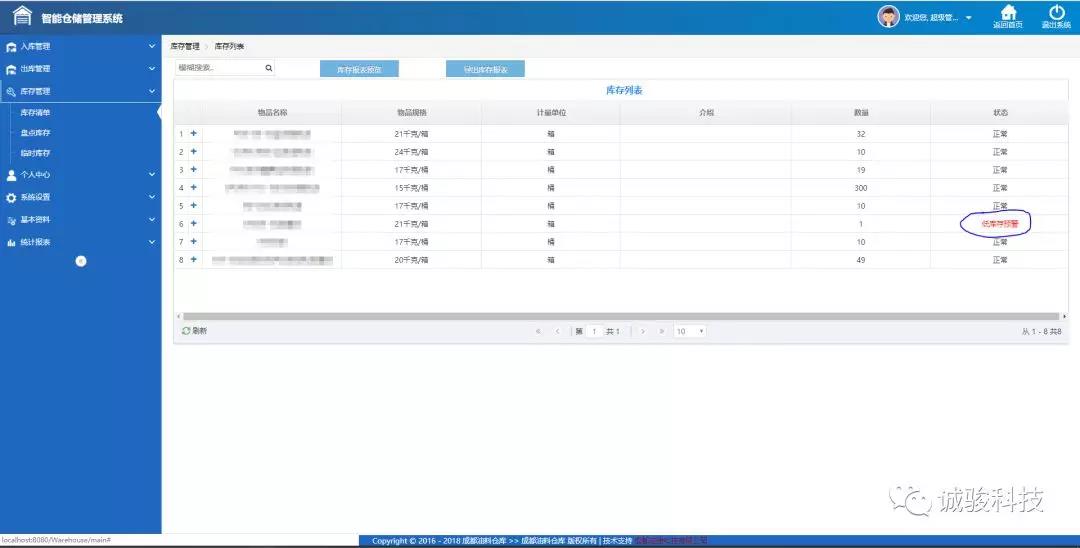Select 入库管理 menu label
Screen dimensions: 1080x548
[35, 47]
